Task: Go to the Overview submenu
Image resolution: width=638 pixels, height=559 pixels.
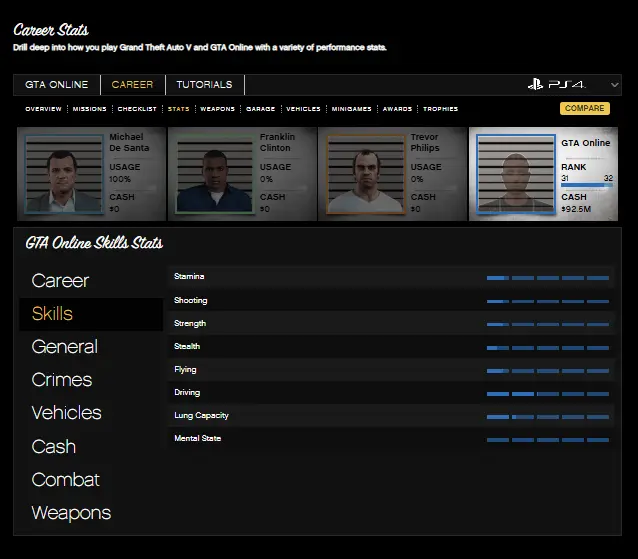Action: [43, 109]
